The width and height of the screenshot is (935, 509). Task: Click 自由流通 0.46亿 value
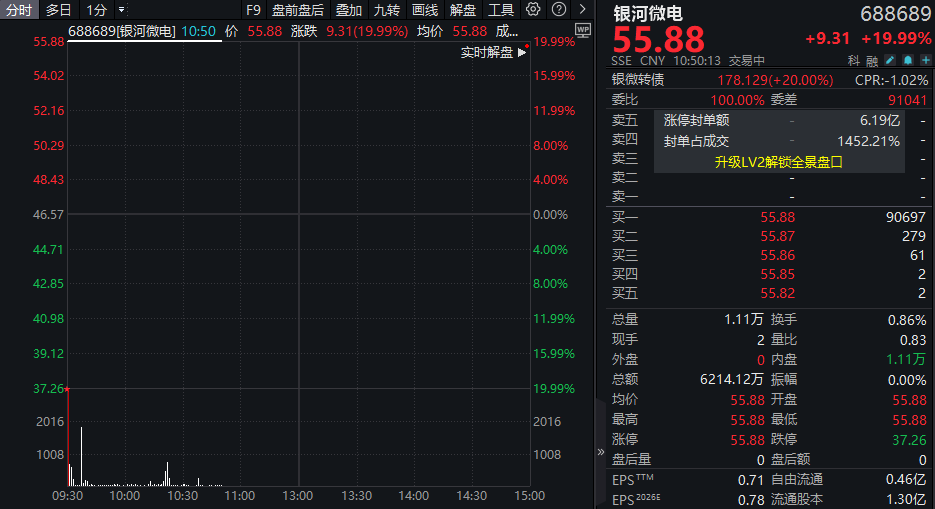coord(906,479)
